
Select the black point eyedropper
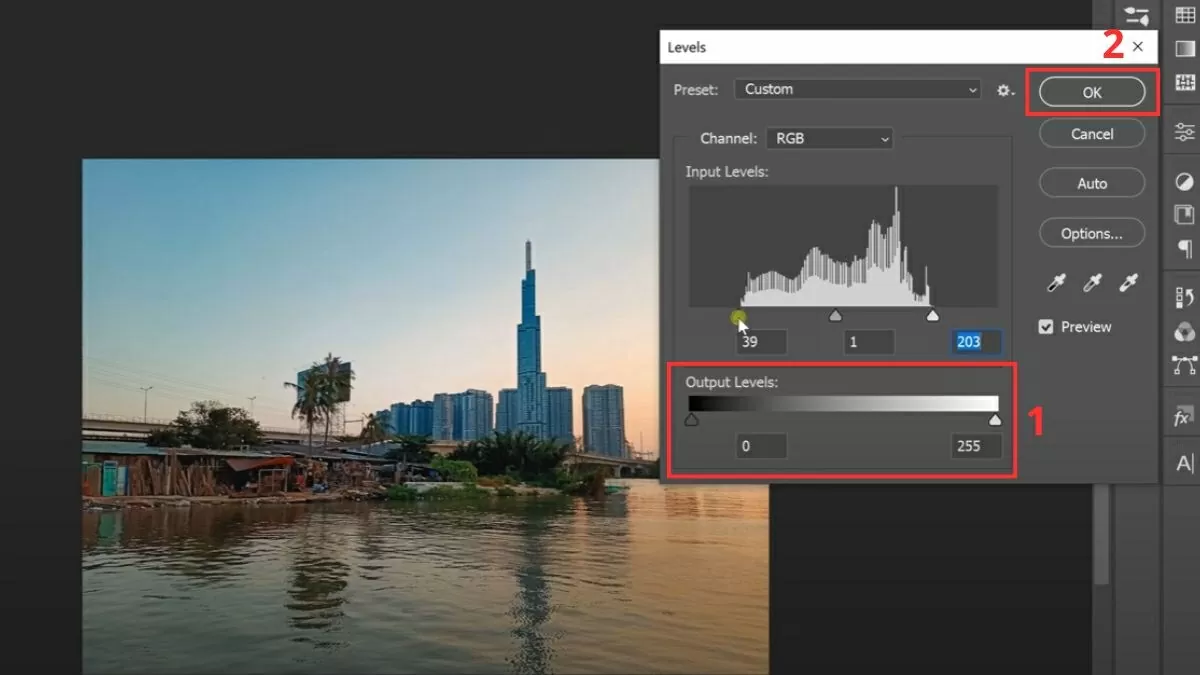[1056, 282]
